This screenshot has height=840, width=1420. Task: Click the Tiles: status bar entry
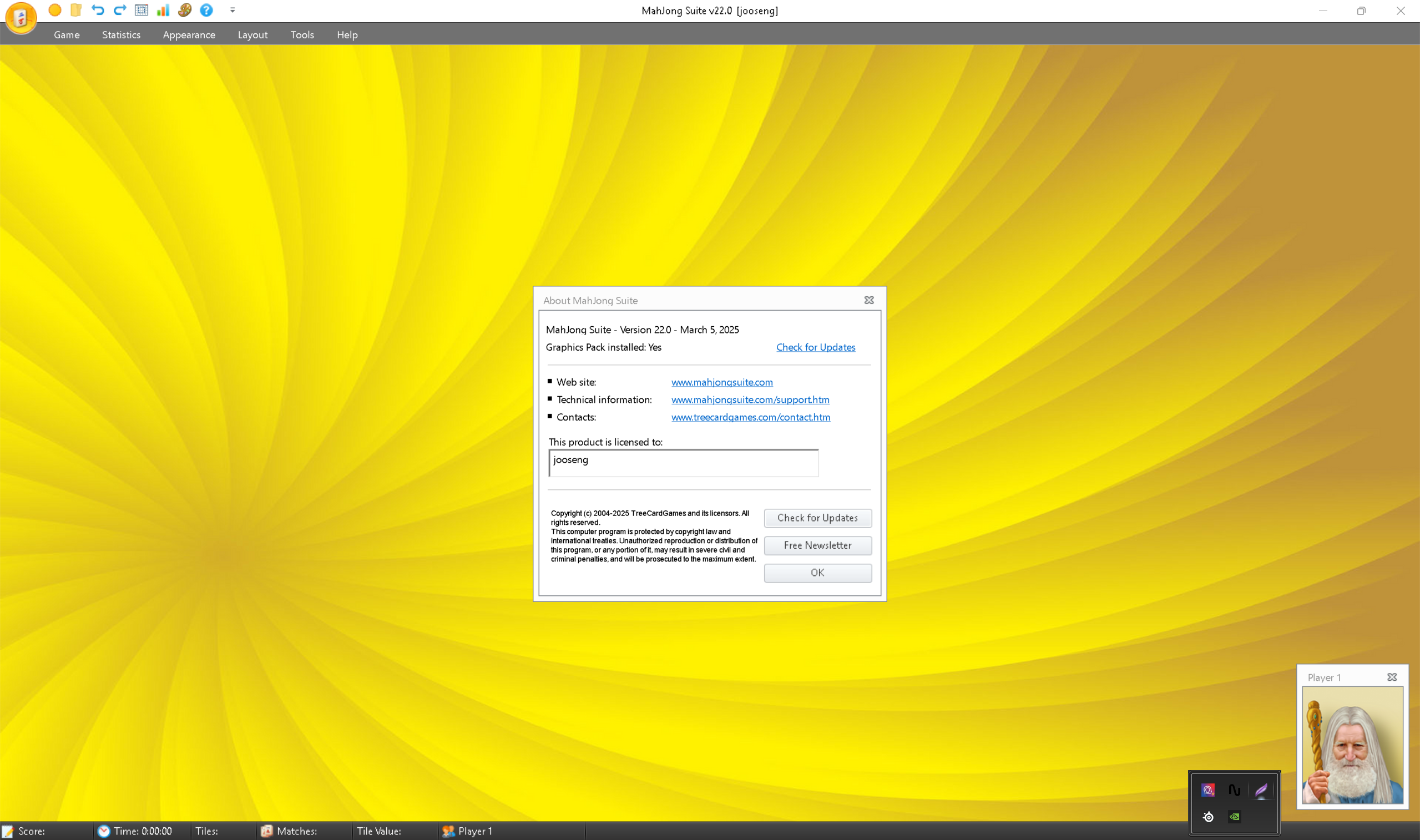tap(206, 831)
